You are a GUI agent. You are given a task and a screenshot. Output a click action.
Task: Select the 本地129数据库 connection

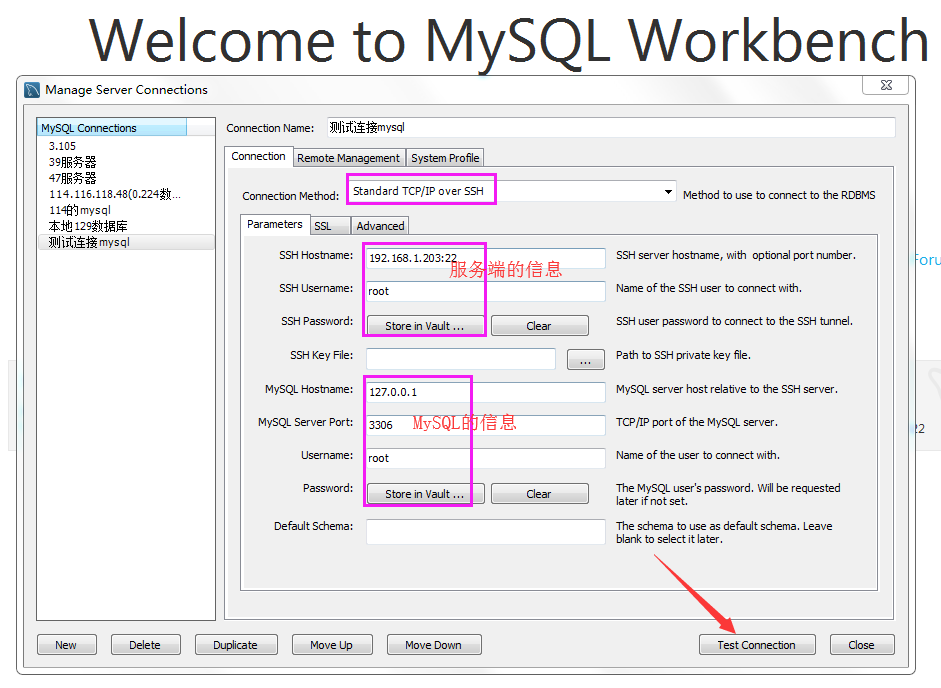pyautogui.click(x=126, y=226)
